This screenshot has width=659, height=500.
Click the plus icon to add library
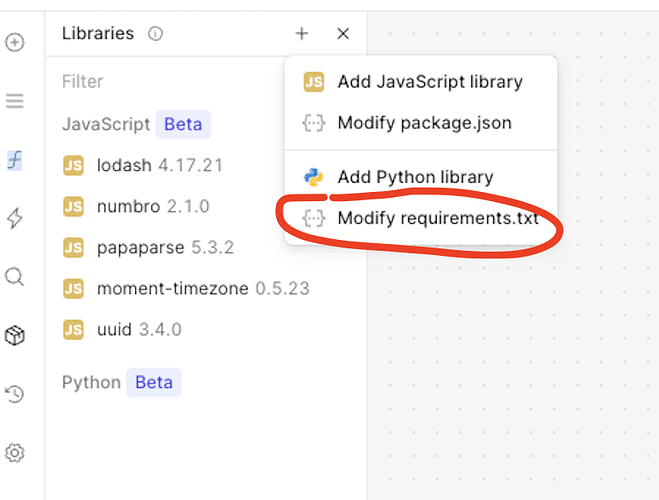point(301,34)
